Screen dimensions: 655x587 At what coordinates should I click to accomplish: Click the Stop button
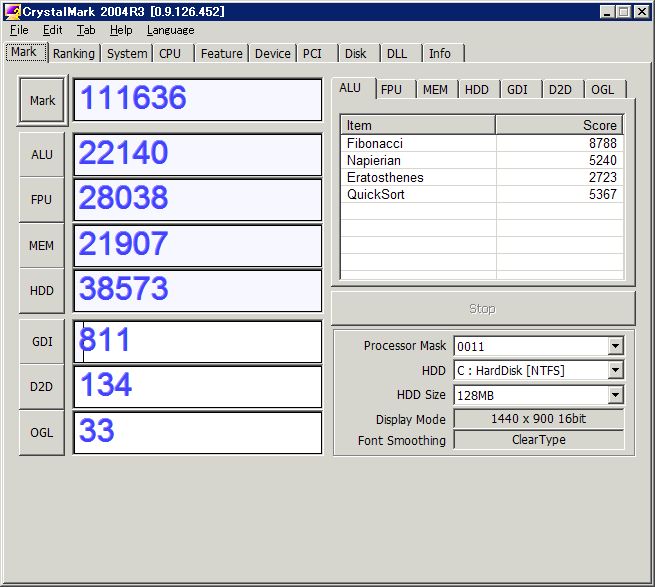tap(482, 309)
